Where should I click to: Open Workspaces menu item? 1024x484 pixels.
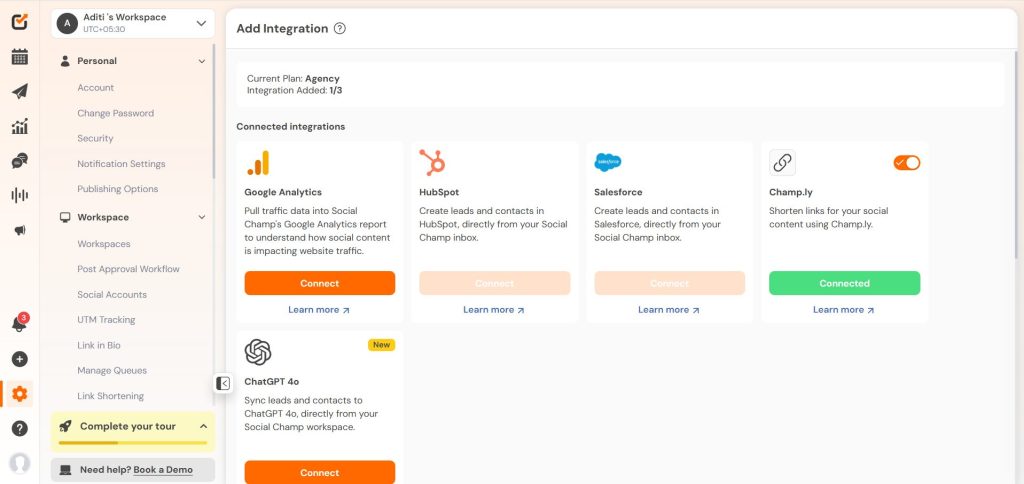[x=104, y=244]
